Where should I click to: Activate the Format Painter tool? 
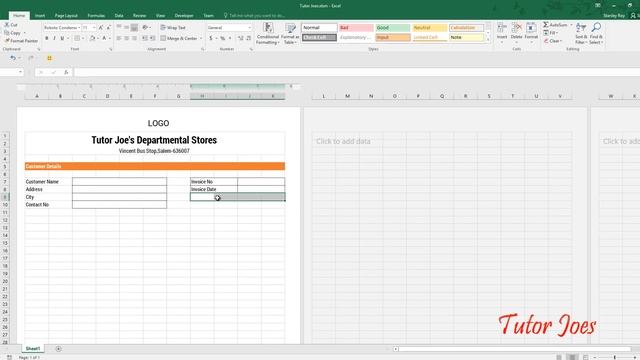[21, 41]
